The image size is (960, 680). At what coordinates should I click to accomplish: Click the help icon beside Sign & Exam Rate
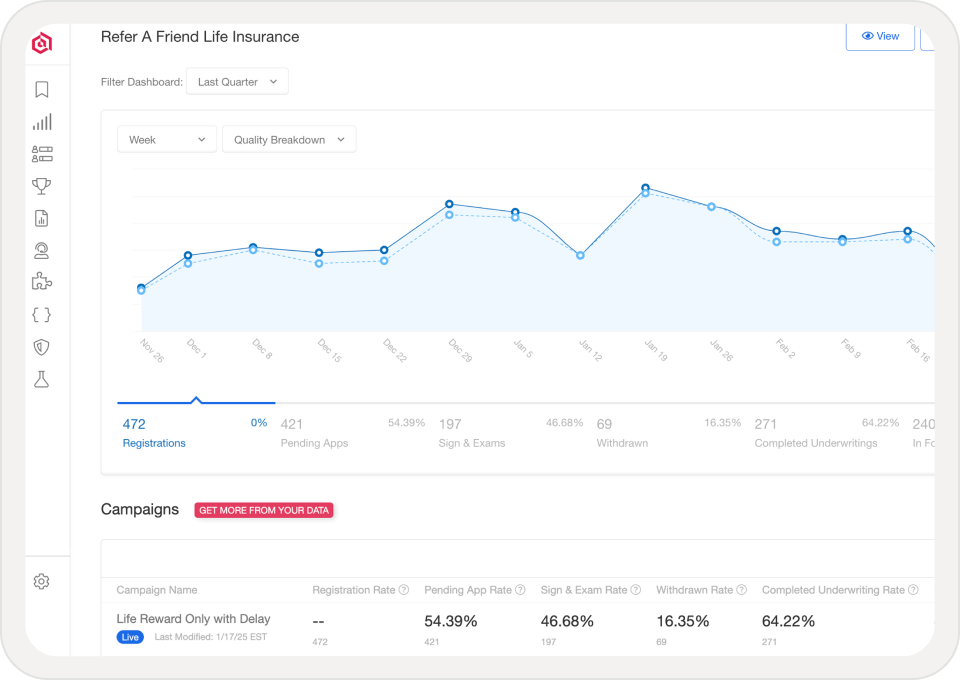pos(636,589)
